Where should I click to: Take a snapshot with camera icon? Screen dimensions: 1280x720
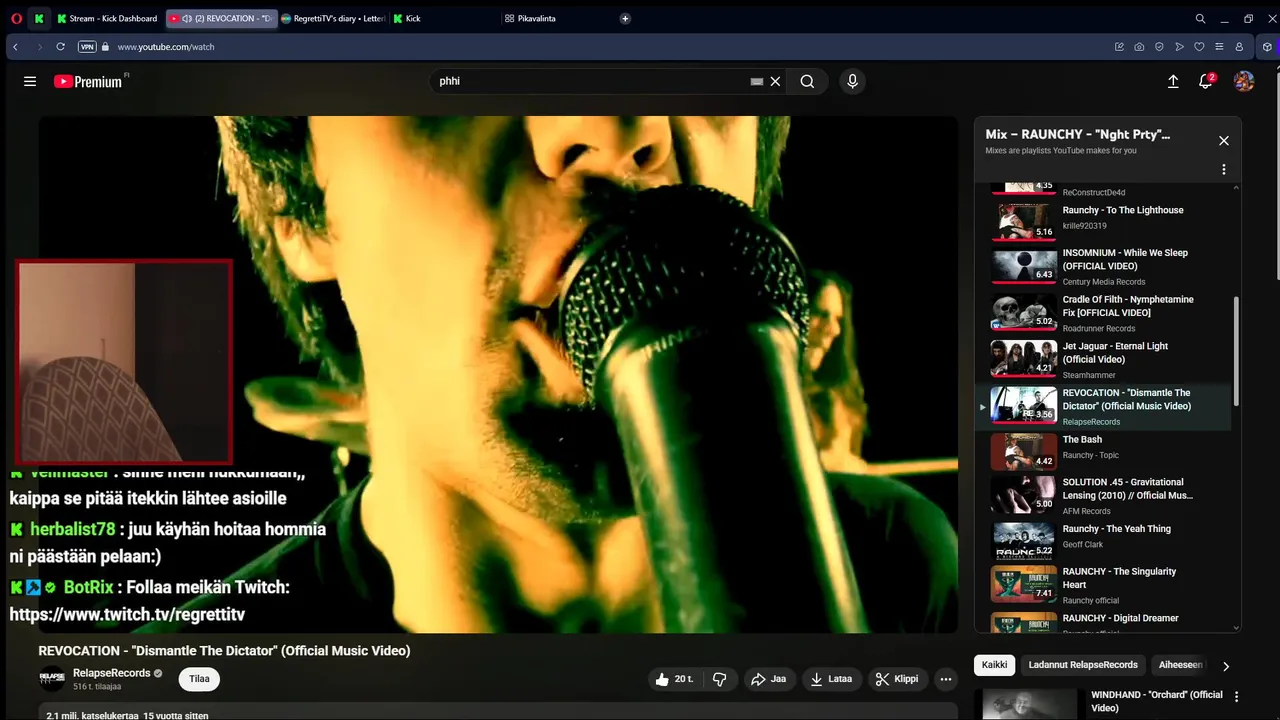[1139, 47]
